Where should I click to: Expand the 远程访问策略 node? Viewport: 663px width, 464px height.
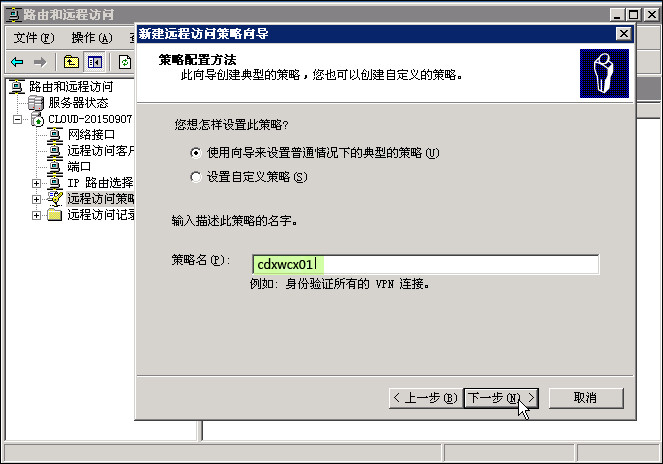pos(36,199)
